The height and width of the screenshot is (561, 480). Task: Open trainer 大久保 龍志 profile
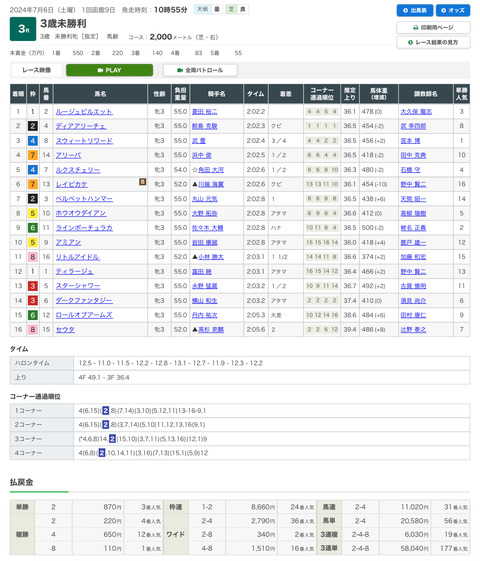(416, 112)
